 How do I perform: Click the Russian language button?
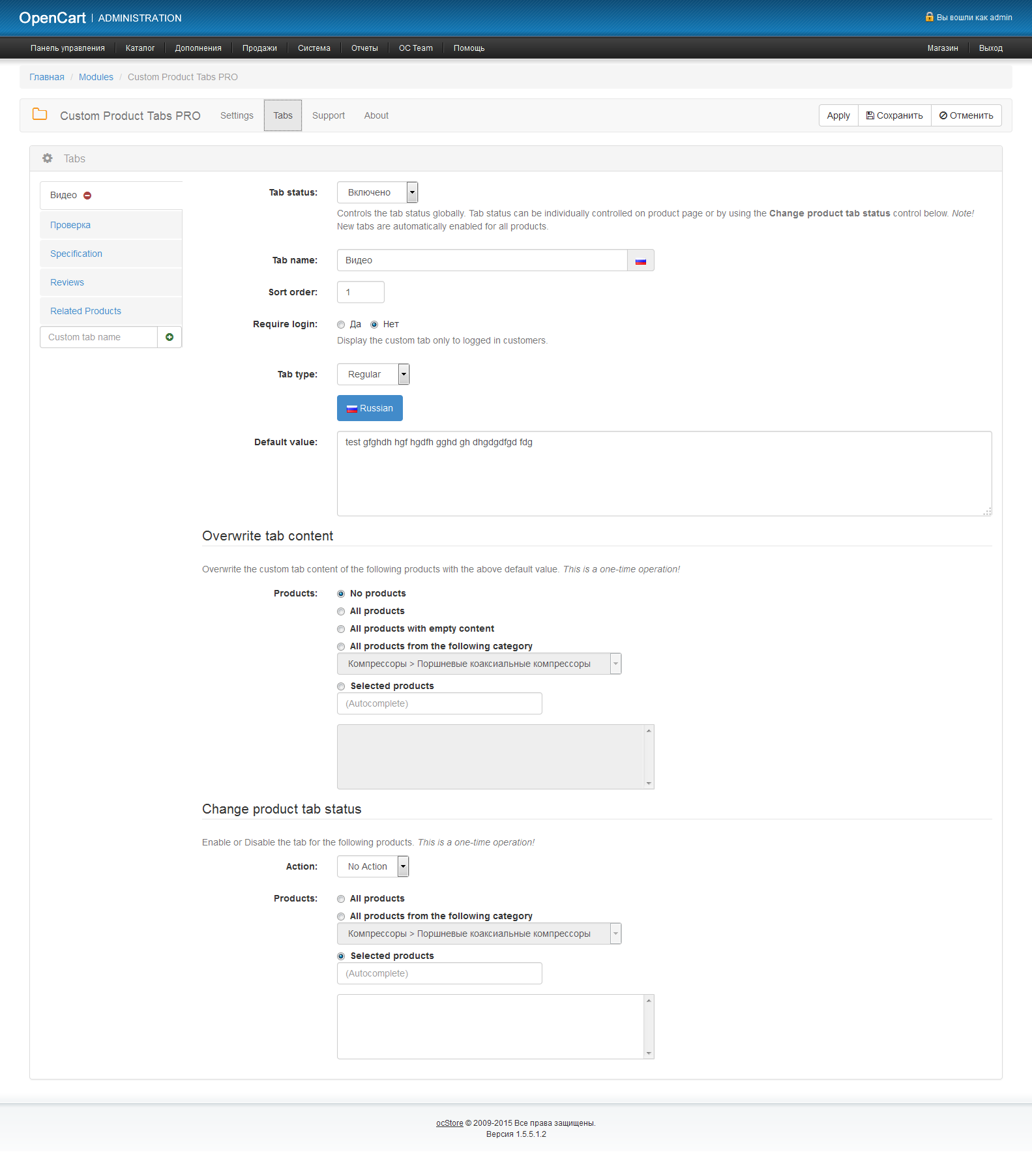(x=370, y=408)
